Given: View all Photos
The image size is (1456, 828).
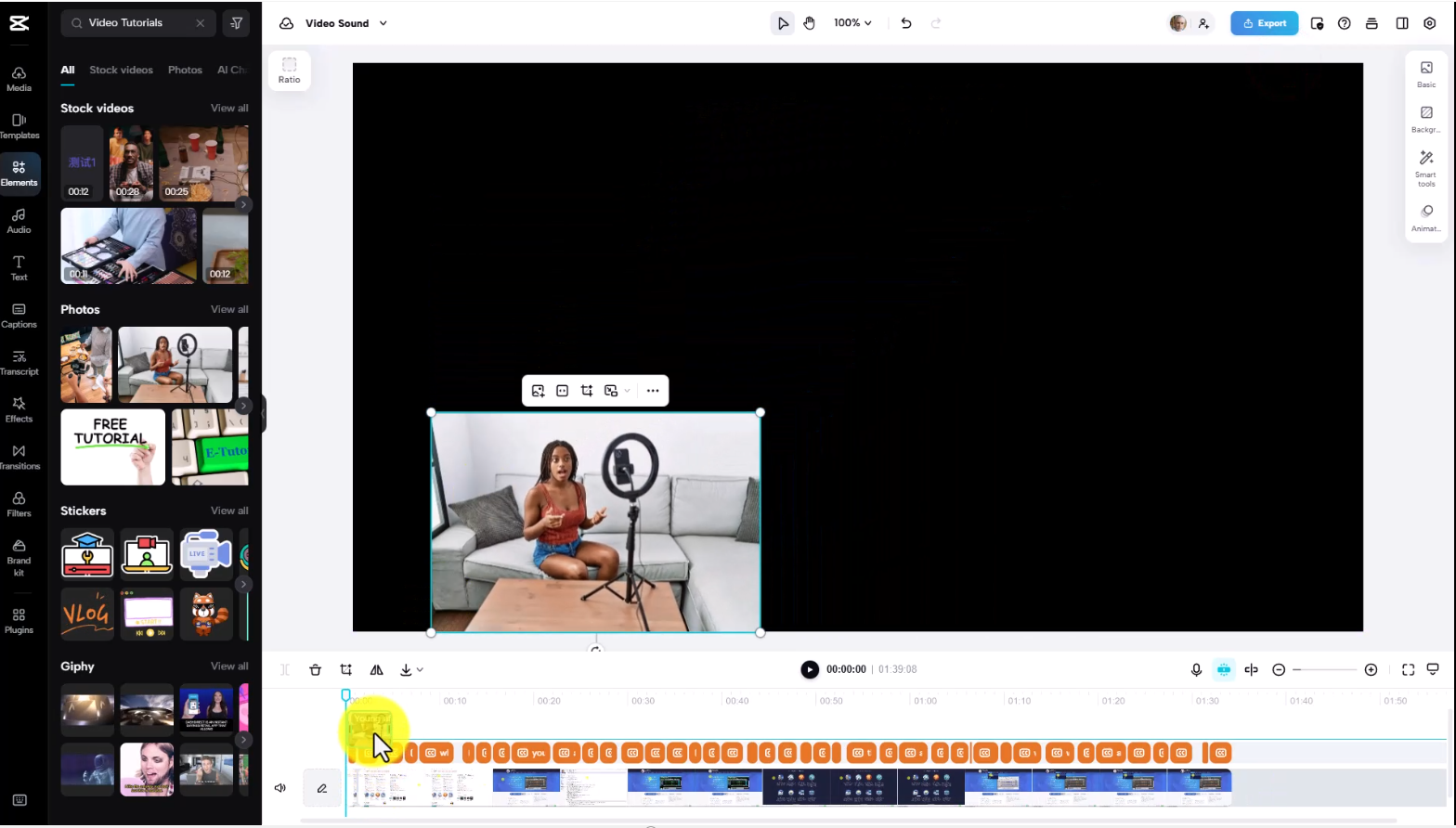Looking at the screenshot, I should 229,309.
